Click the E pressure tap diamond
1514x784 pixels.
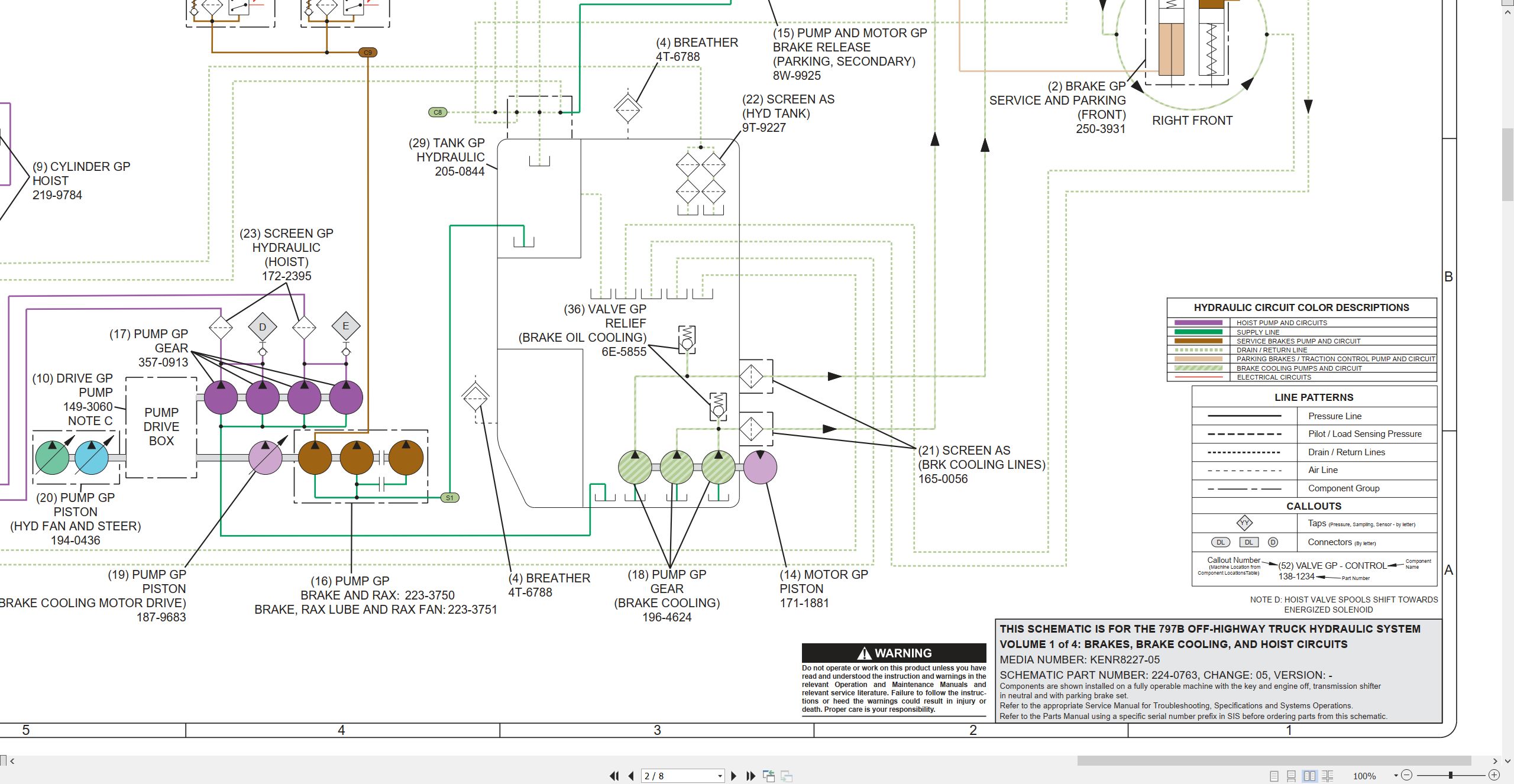pos(346,326)
